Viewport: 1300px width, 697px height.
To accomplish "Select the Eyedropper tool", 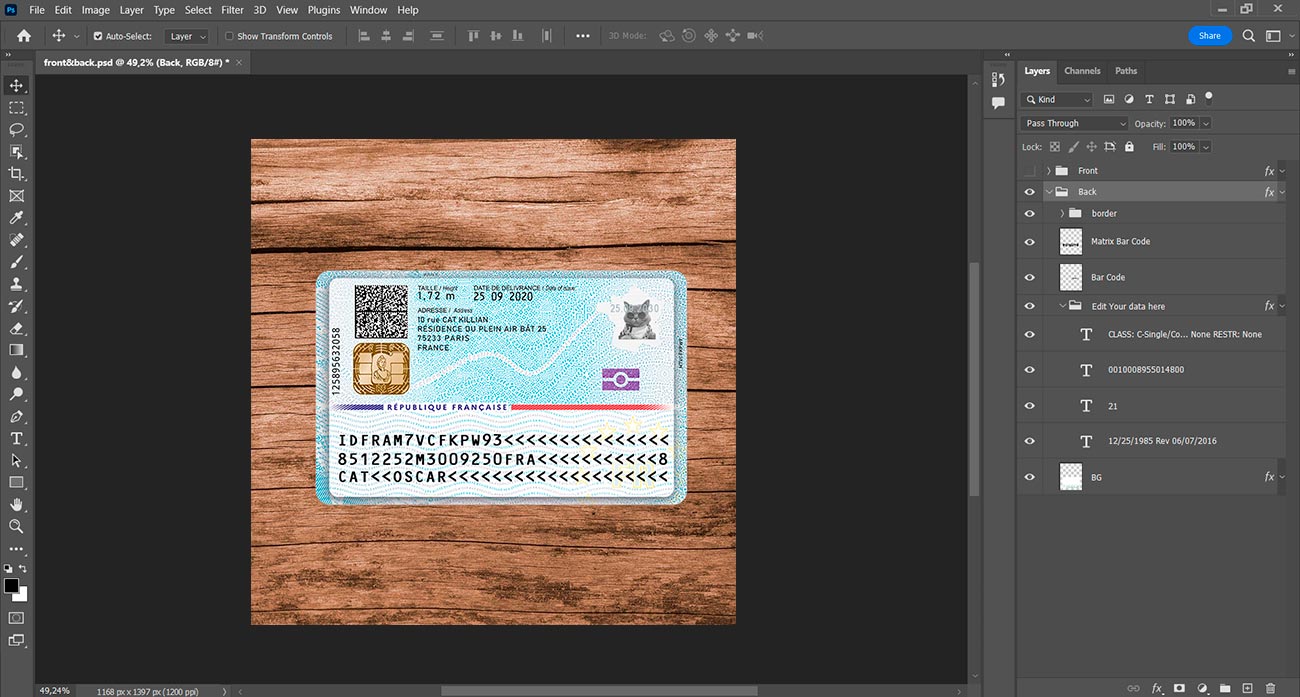I will pyautogui.click(x=16, y=218).
